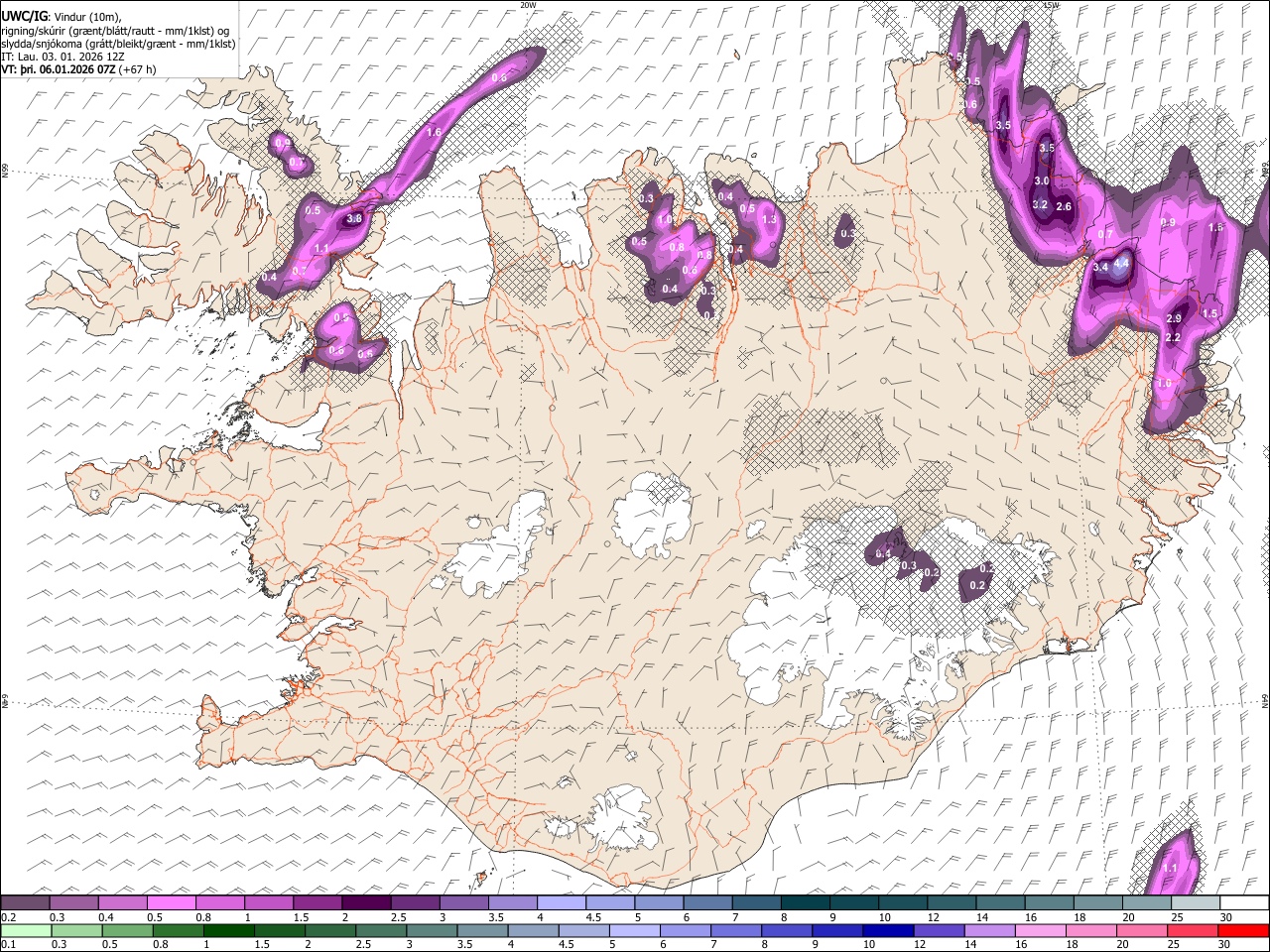This screenshot has width=1270, height=952.
Task: Pick the bright red 30 rain scale swatch
Action: click(1243, 930)
